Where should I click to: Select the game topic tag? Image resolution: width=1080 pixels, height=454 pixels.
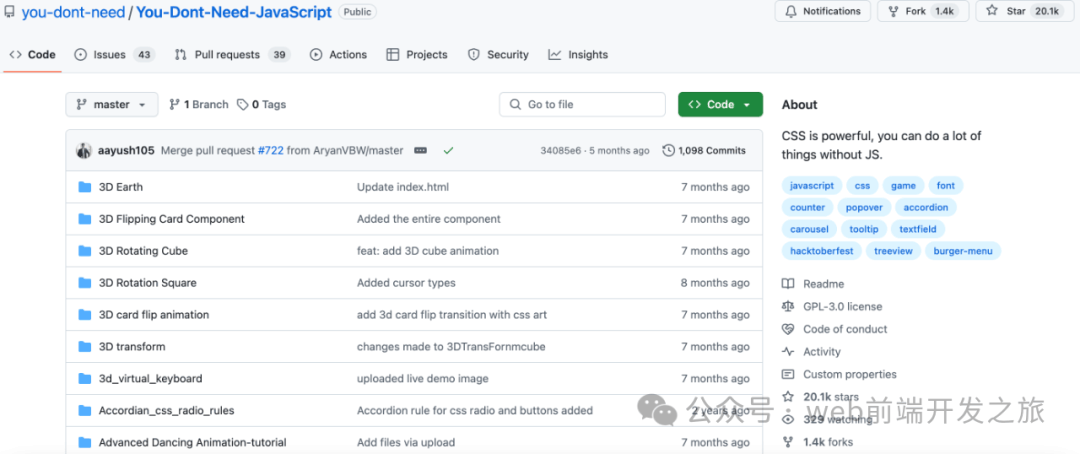[x=903, y=185]
